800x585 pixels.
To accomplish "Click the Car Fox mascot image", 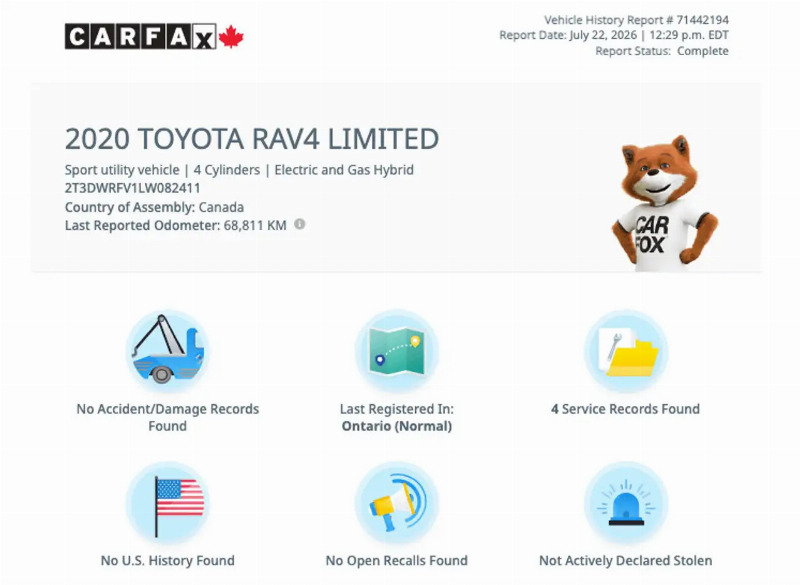I will [x=664, y=202].
